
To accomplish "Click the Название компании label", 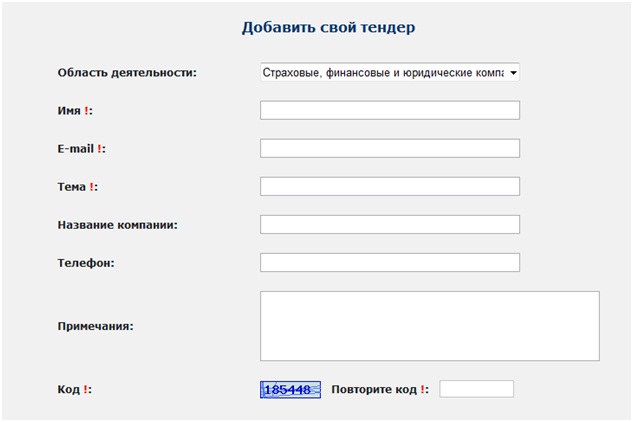I will coord(117,225).
